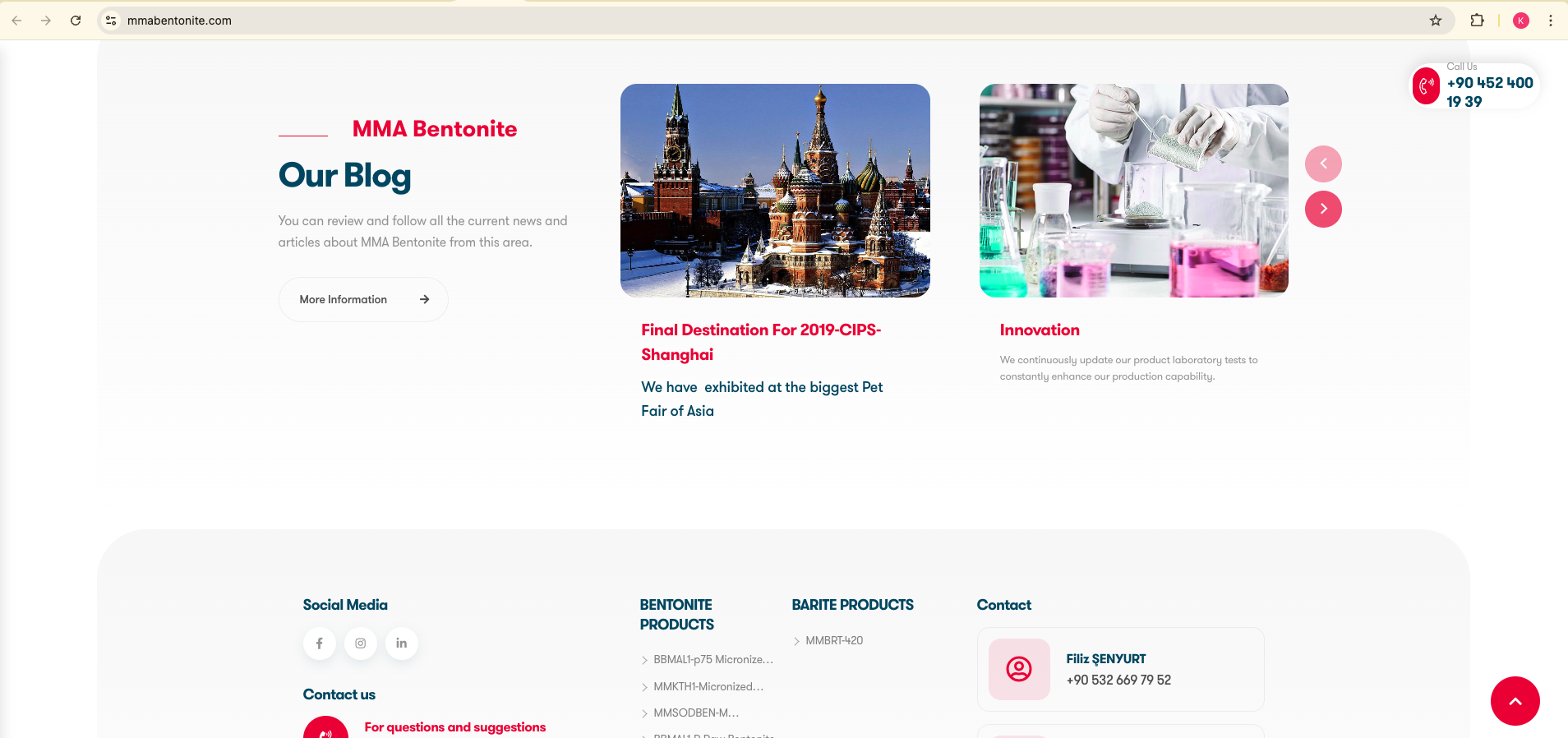Click the Our Blog heading
The height and width of the screenshot is (738, 1568).
345,176
